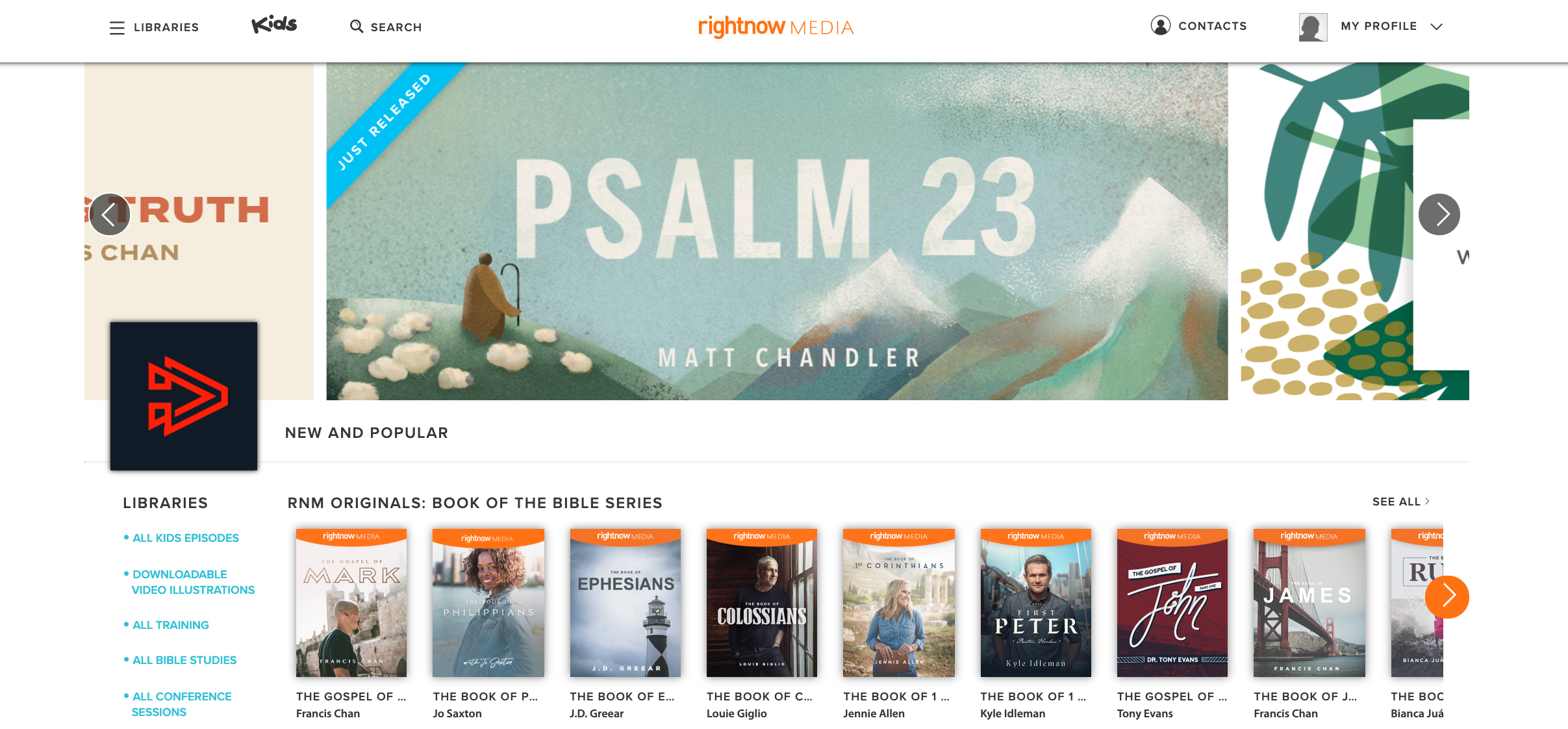Screen dimensions: 1568x729
Task: Open All Conference Sessions library
Action: tap(181, 704)
